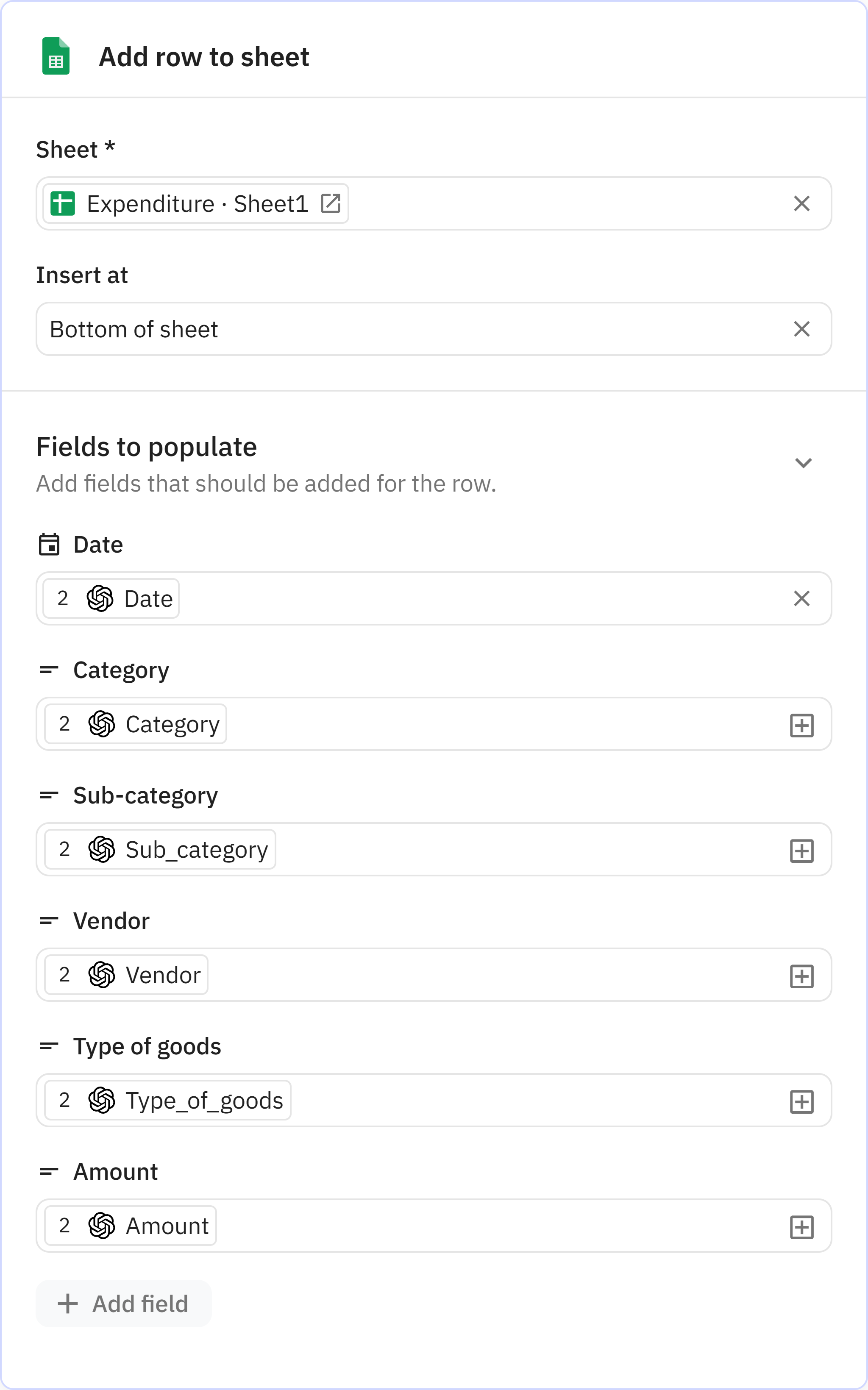Click the Google Sheets icon in the header
The image size is (868, 1390).
pyautogui.click(x=56, y=56)
